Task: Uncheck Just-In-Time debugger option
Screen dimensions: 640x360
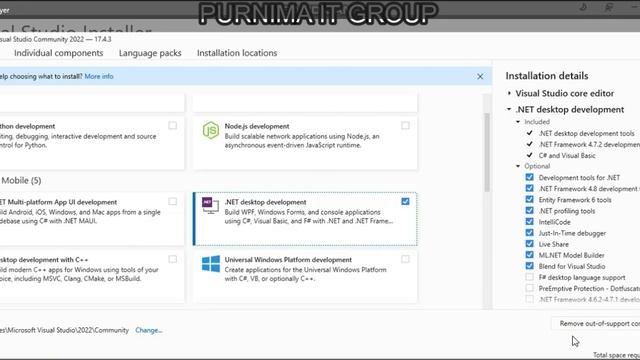Action: tap(529, 232)
